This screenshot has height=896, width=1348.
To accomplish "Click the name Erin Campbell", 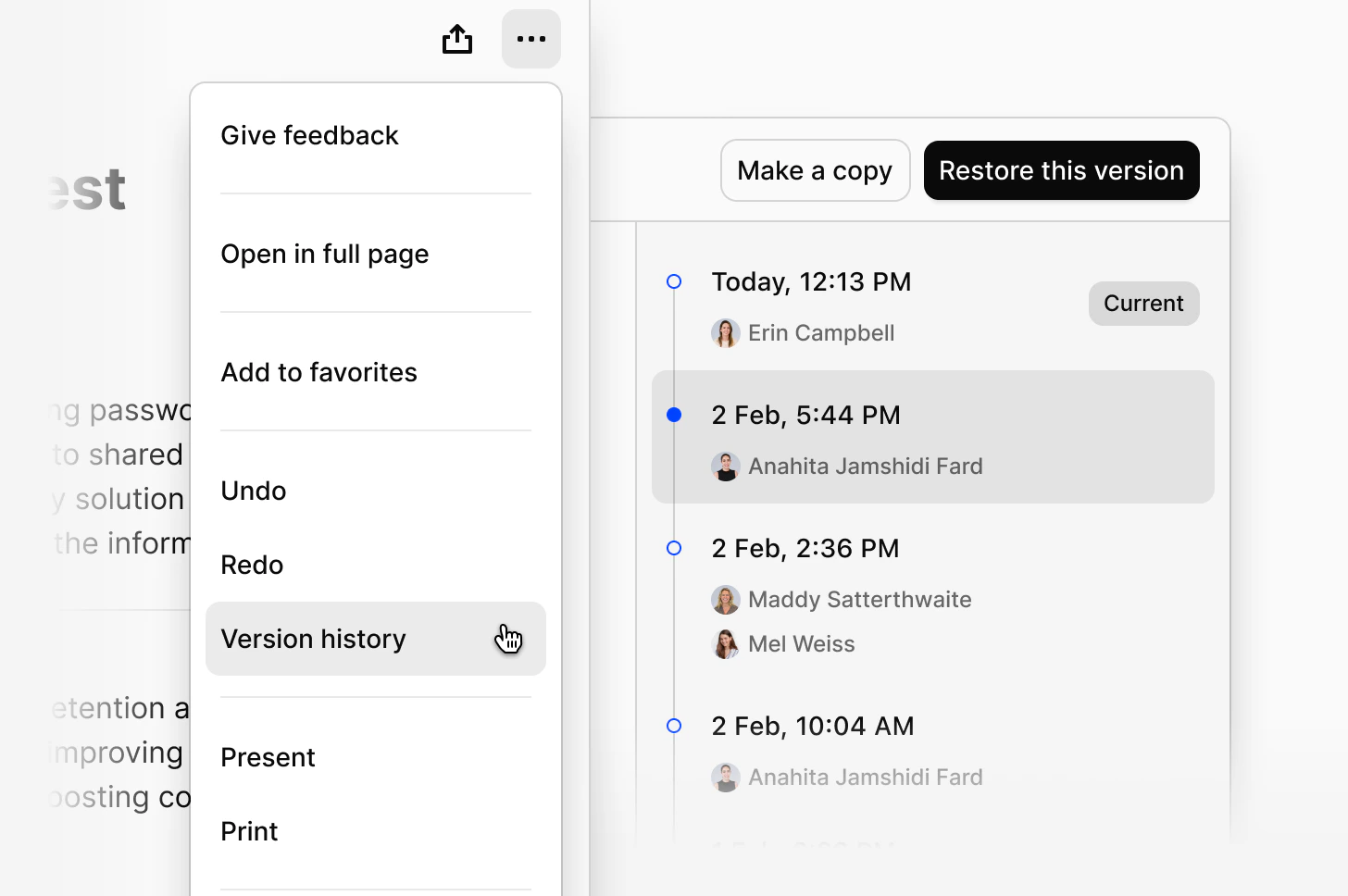I will coord(821,333).
